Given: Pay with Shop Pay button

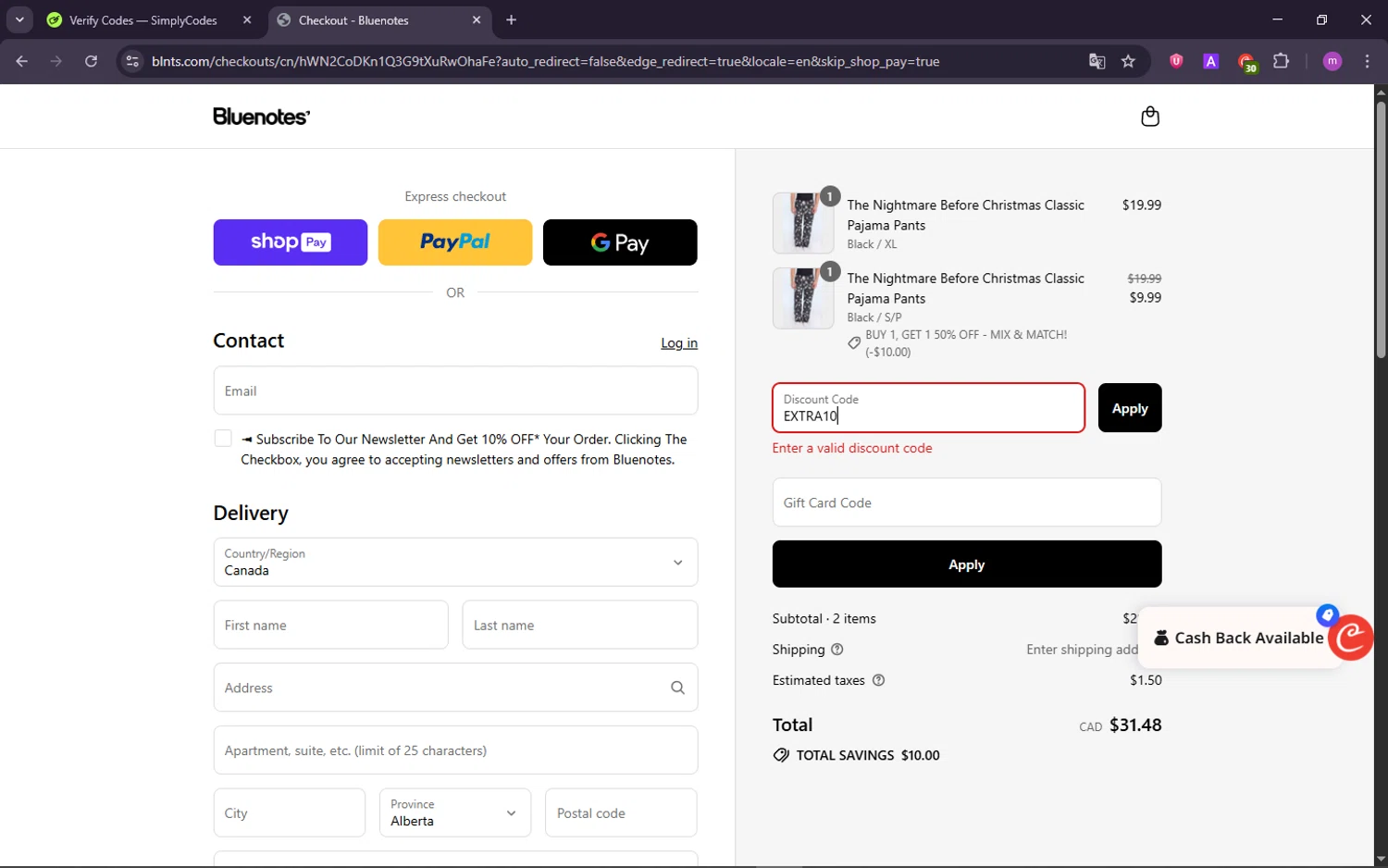Looking at the screenshot, I should [291, 242].
